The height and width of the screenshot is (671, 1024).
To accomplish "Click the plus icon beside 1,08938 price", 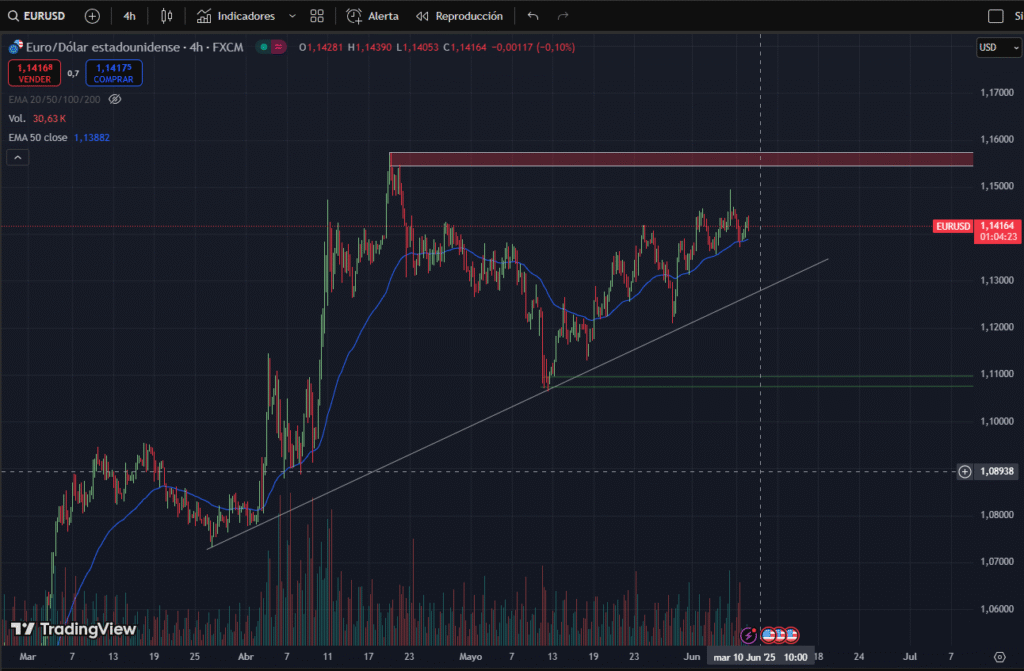I will coord(964,471).
